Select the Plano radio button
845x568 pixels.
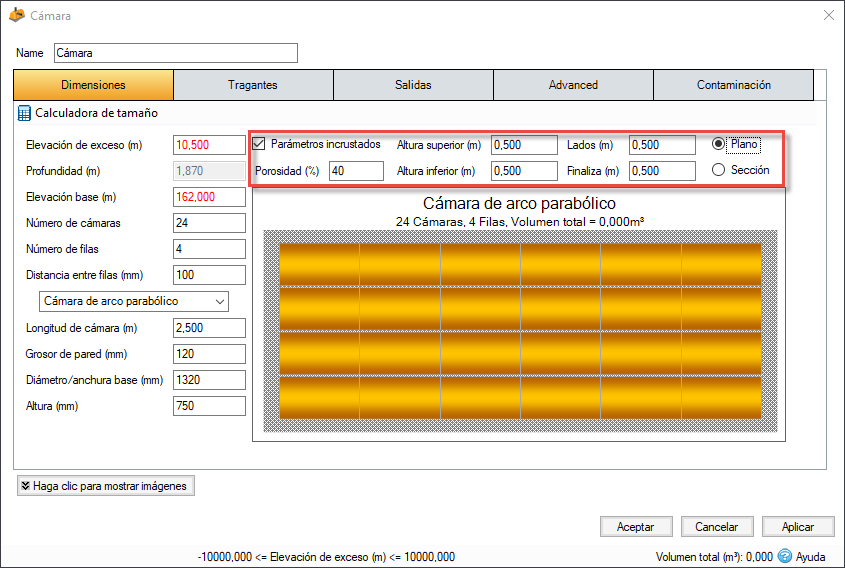(x=718, y=144)
